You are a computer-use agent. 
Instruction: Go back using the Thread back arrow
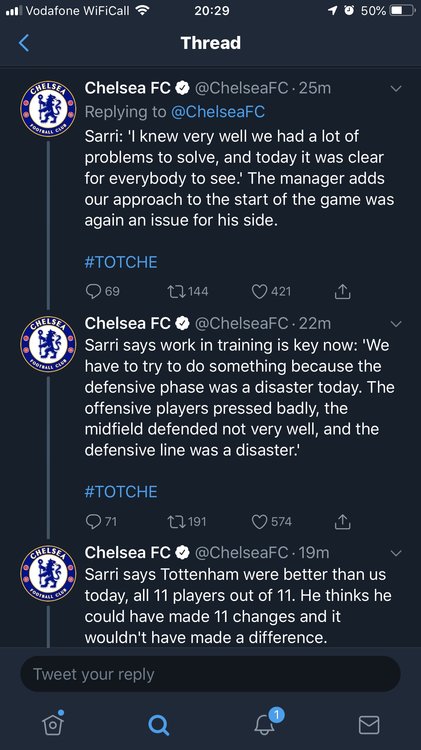pyautogui.click(x=24, y=43)
